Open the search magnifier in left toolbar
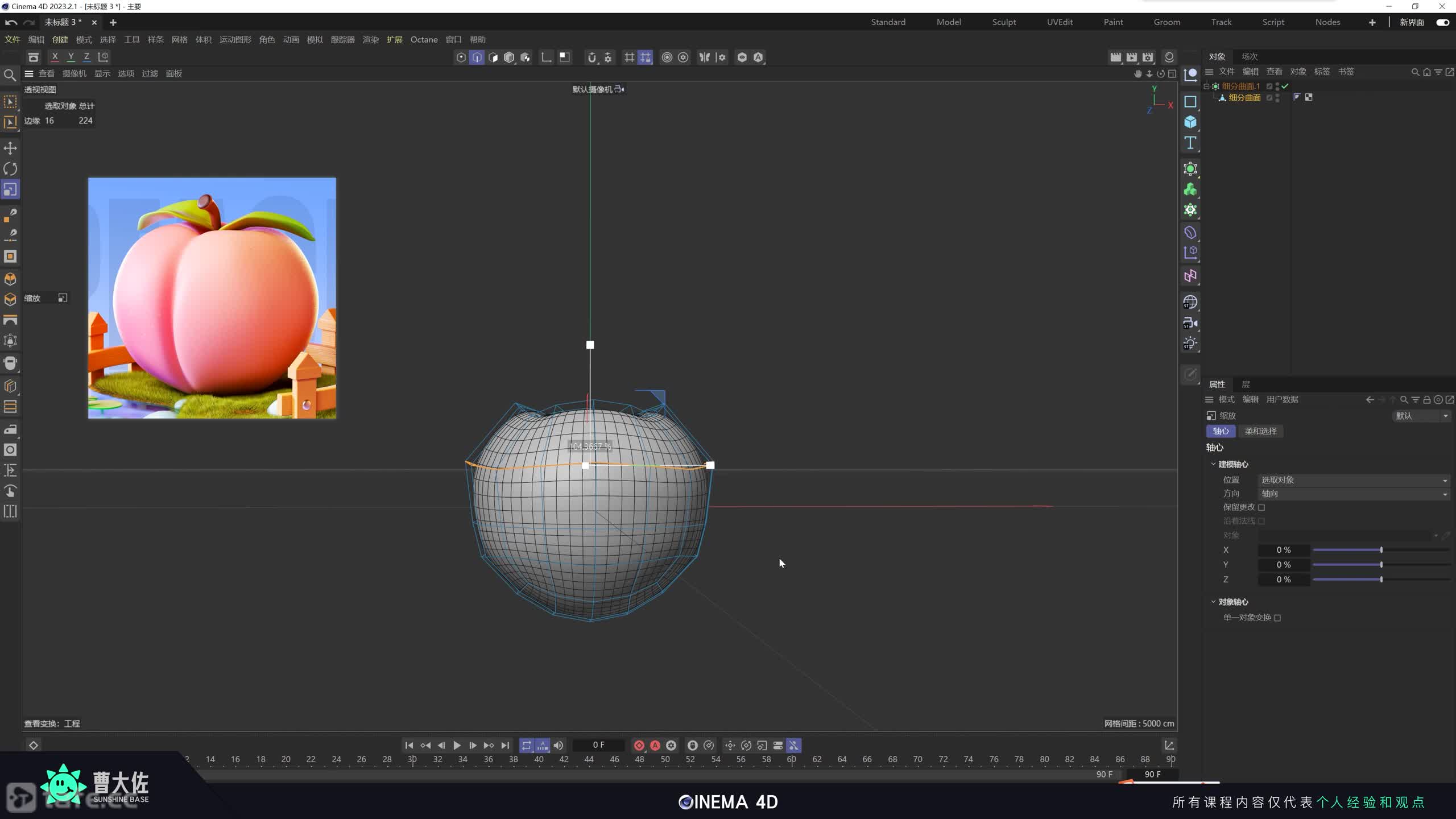 pos(10,75)
